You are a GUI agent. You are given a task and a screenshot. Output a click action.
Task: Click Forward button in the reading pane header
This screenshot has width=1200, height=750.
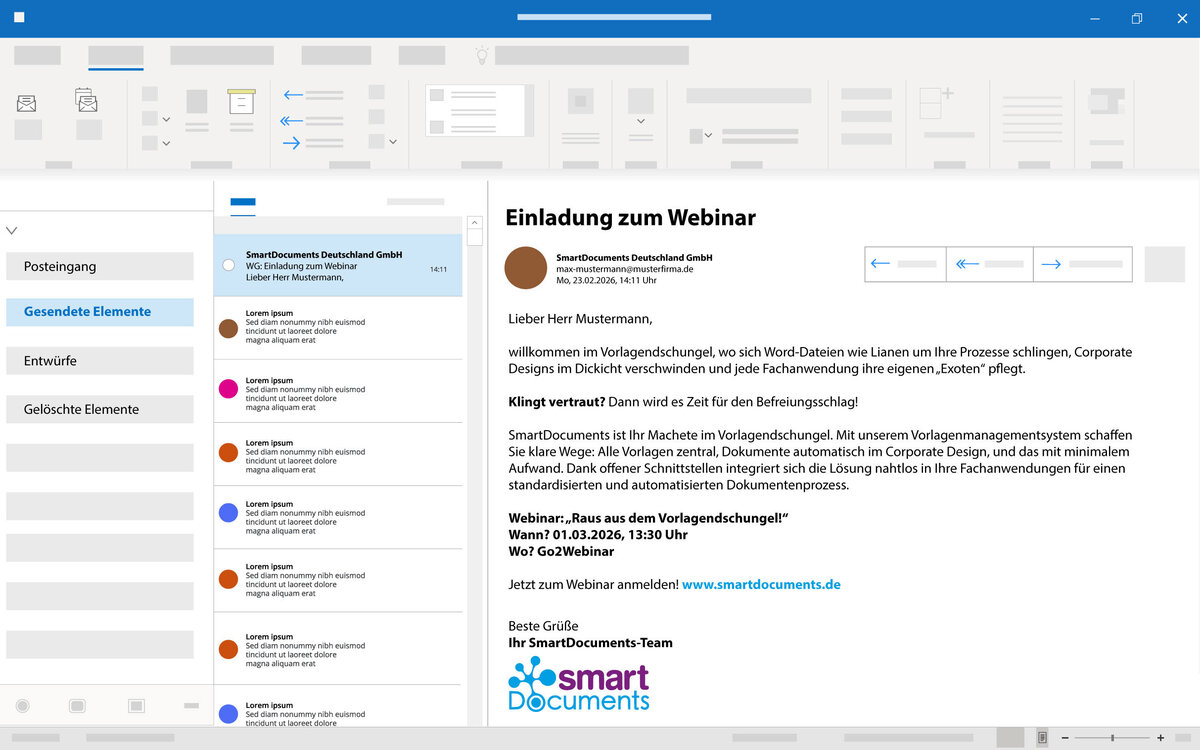click(1082, 264)
